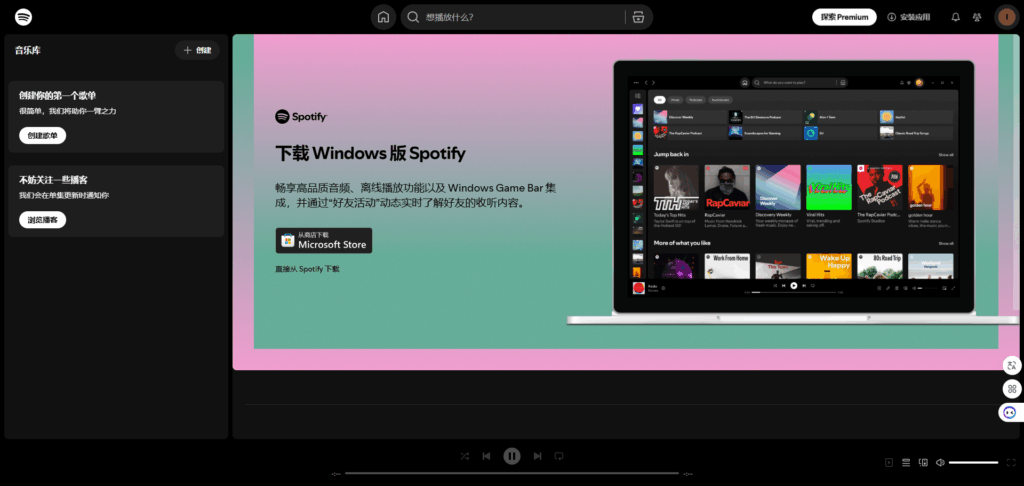Click the '探索 Premium' button

click(844, 17)
